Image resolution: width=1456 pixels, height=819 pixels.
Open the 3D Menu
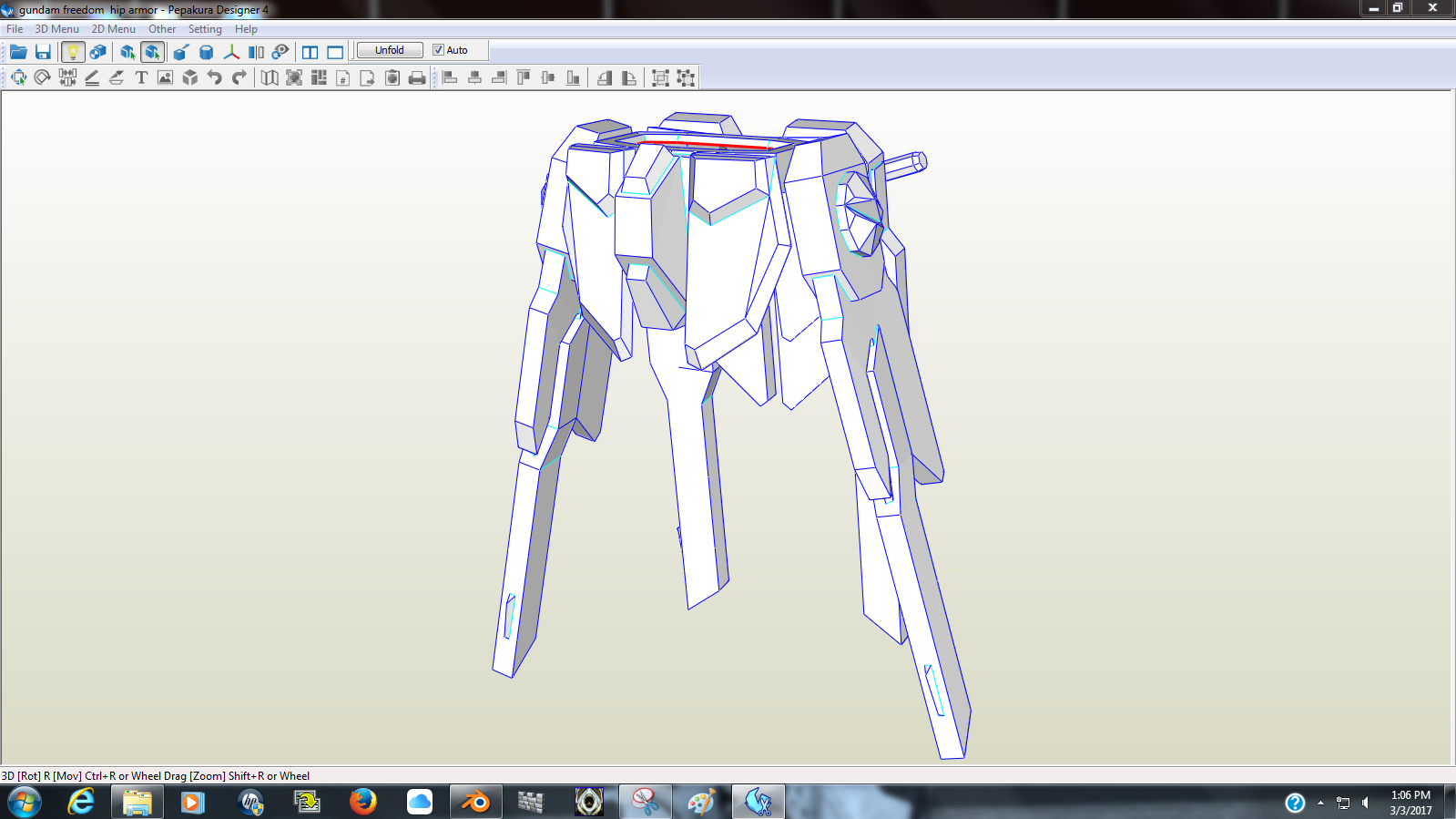pos(56,29)
